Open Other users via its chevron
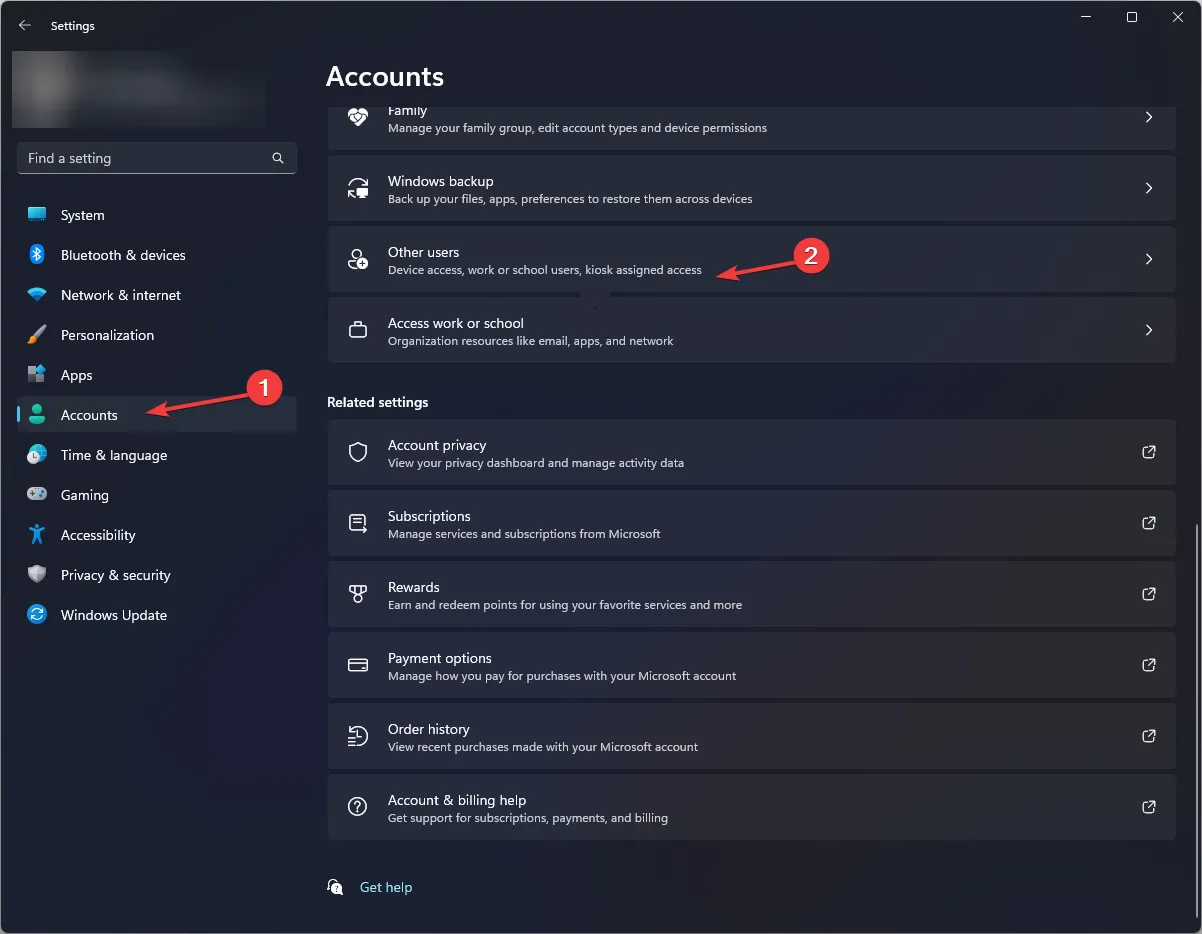1202x934 pixels. click(x=1149, y=259)
